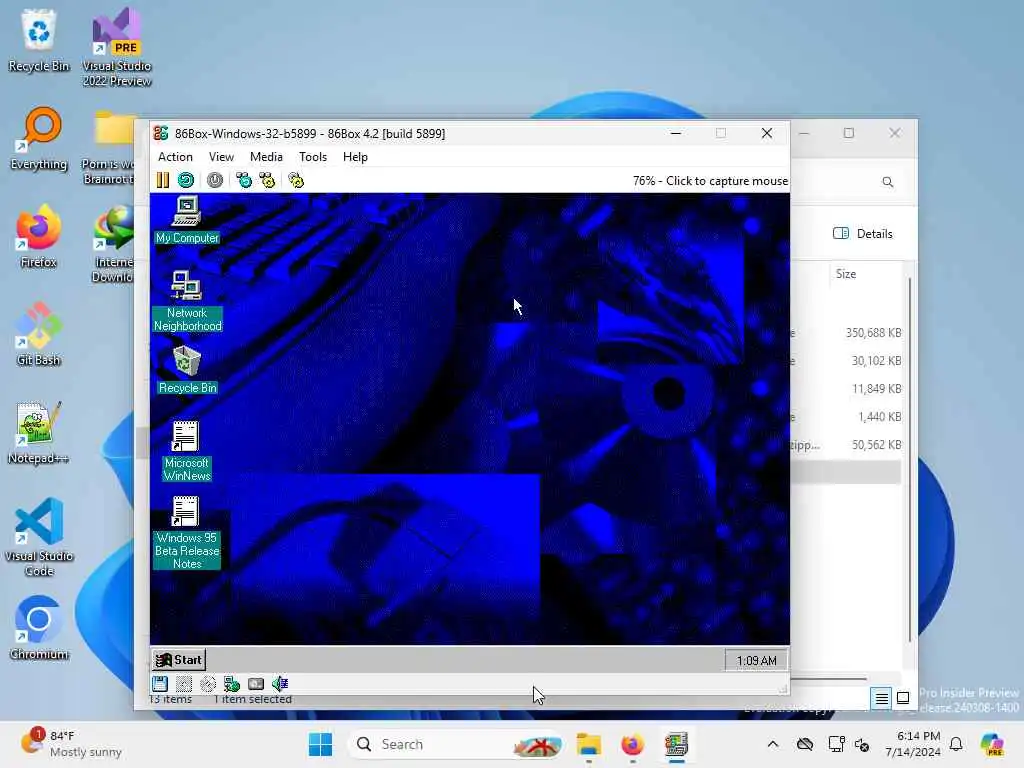
Task: Send Ctrl+Alt+Esc using the yellow keys icon
Action: coord(268,180)
